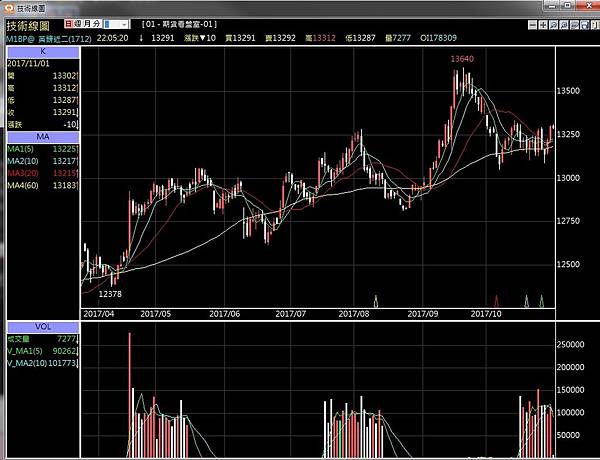Viewport: 600px width, 460px height.
Task: Click the 250000 volume axis label
Action: 570,344
